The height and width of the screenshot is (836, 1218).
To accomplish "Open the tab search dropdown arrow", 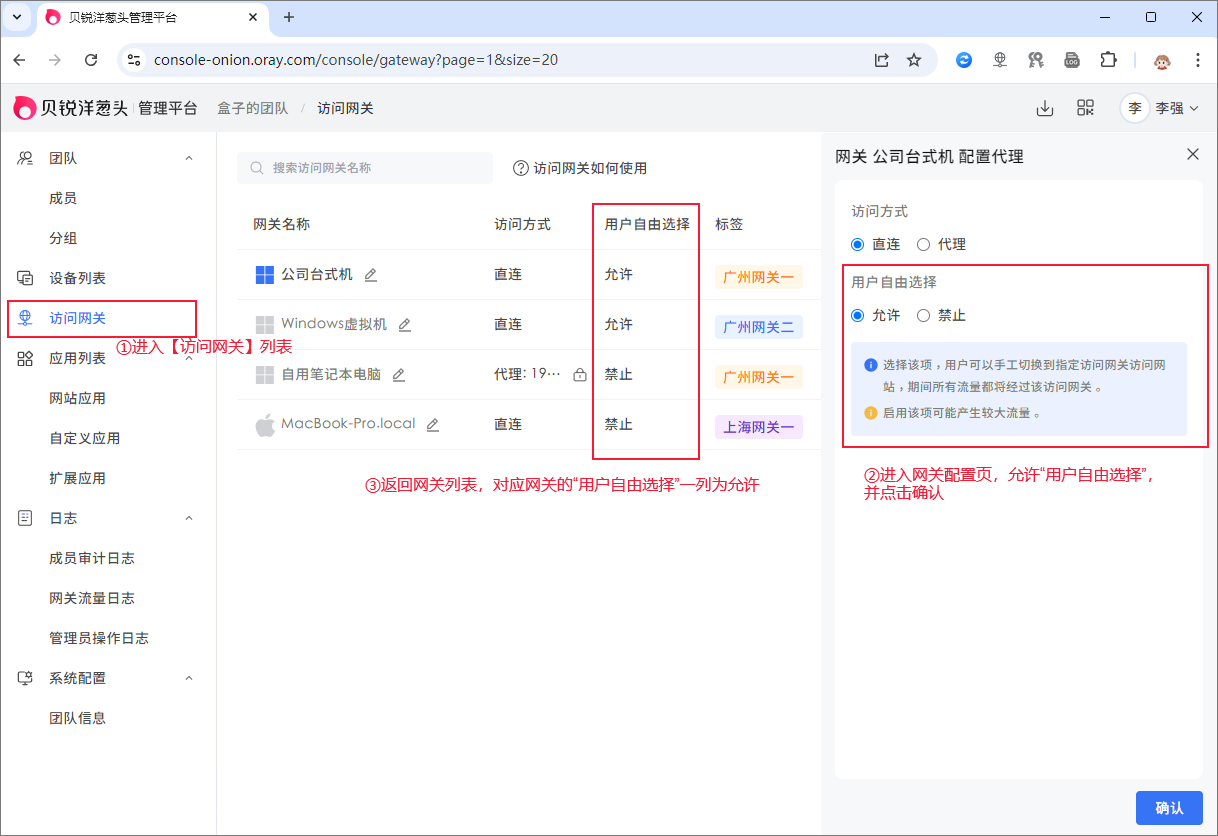I will [x=16, y=17].
